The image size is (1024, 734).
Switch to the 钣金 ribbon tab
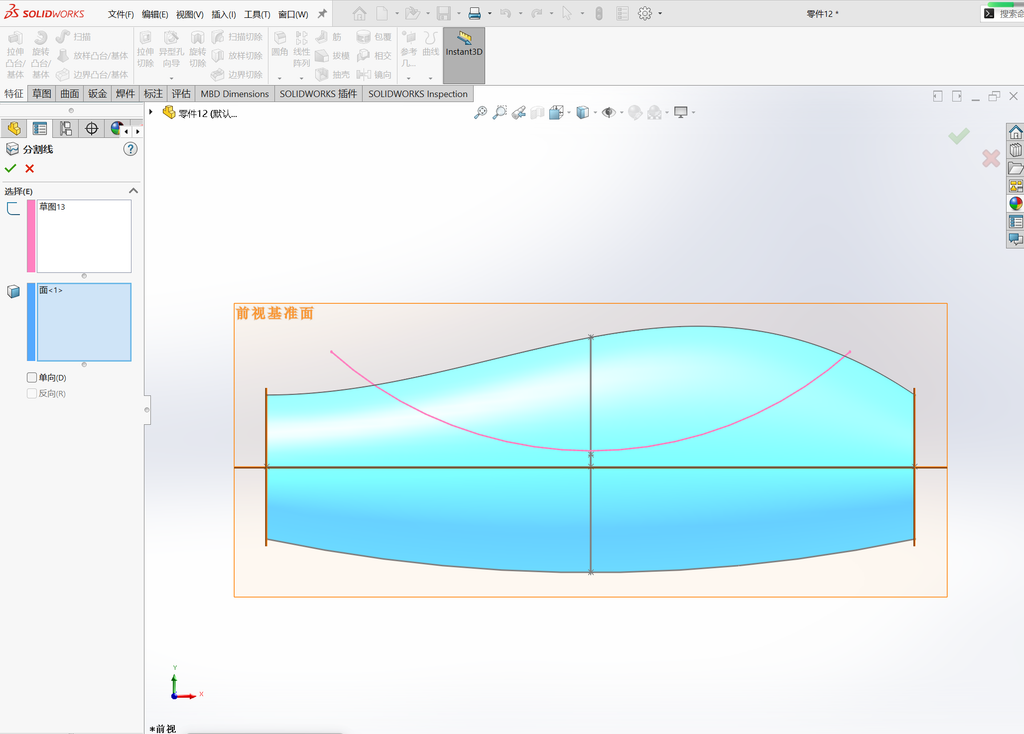click(97, 93)
